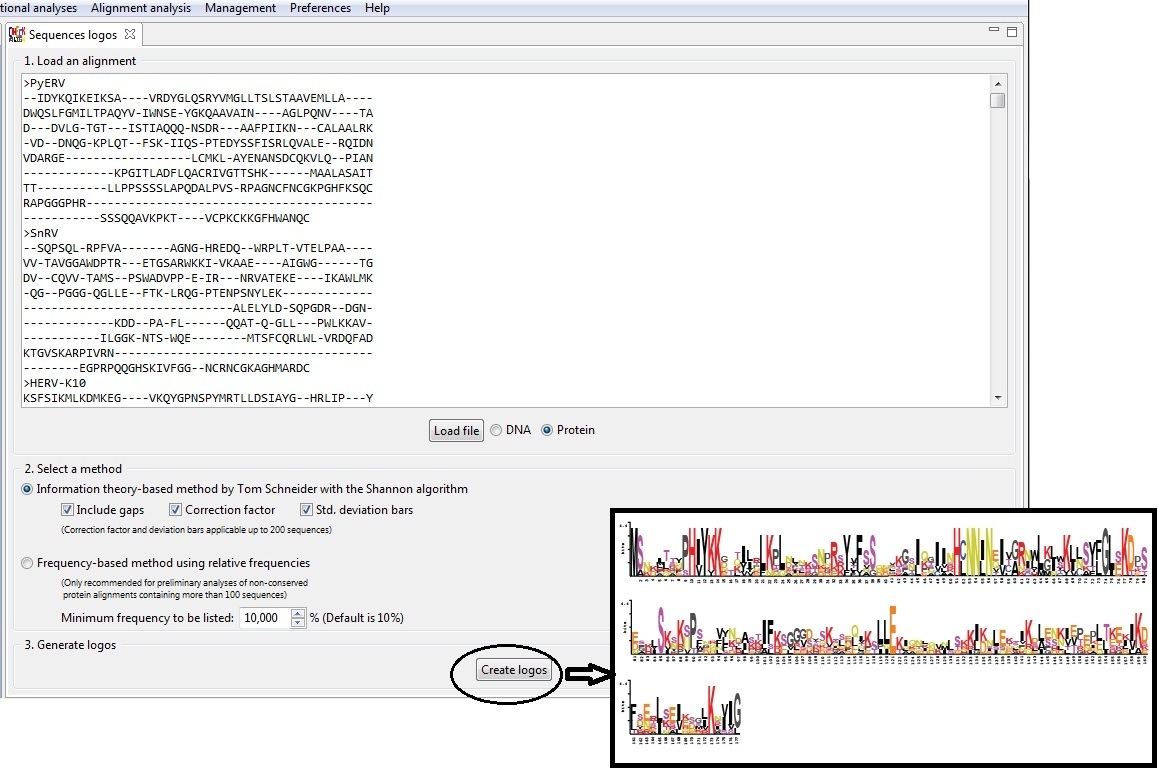
Task: Open the Preferences menu
Action: point(320,8)
